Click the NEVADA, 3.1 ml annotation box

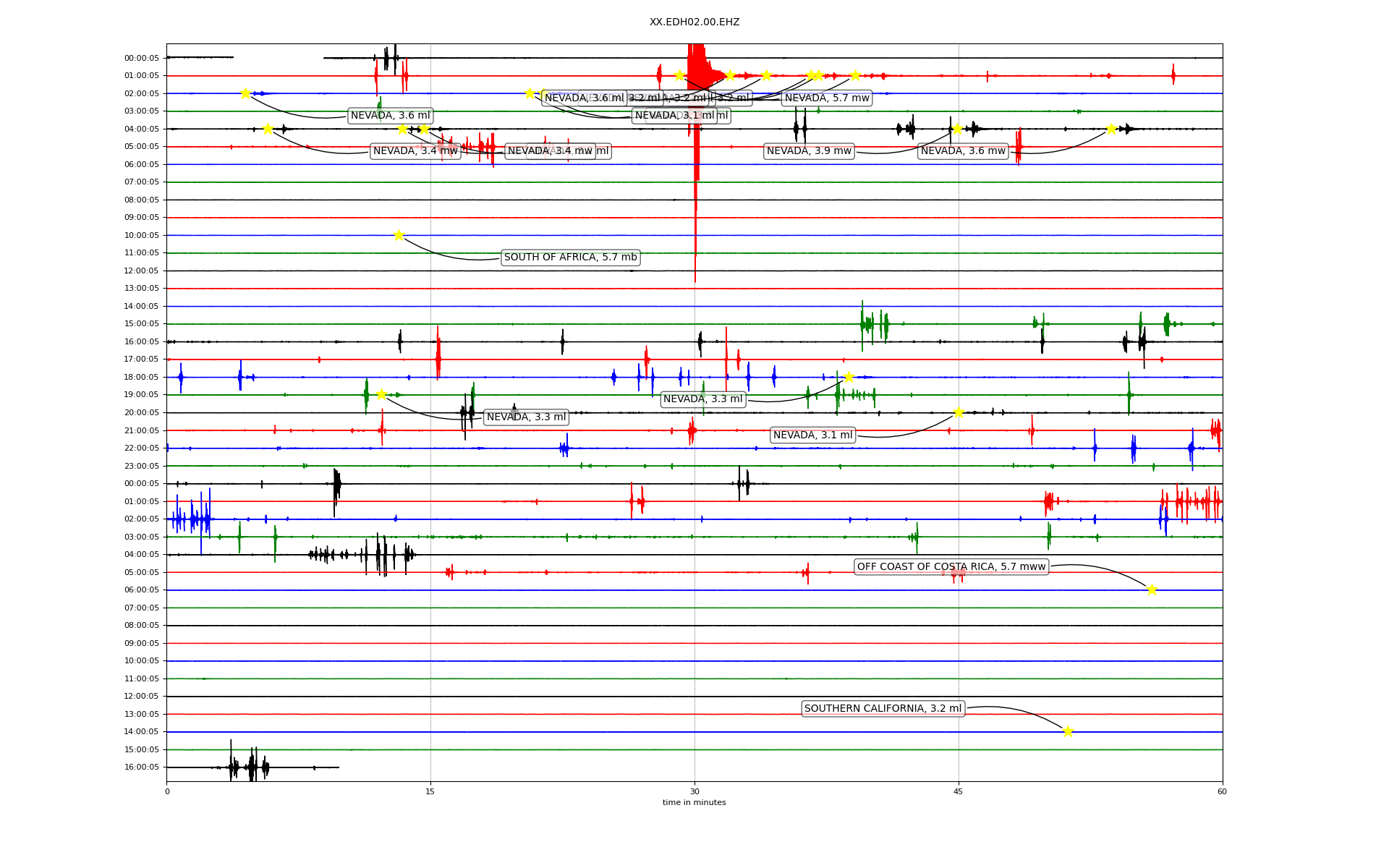click(812, 435)
